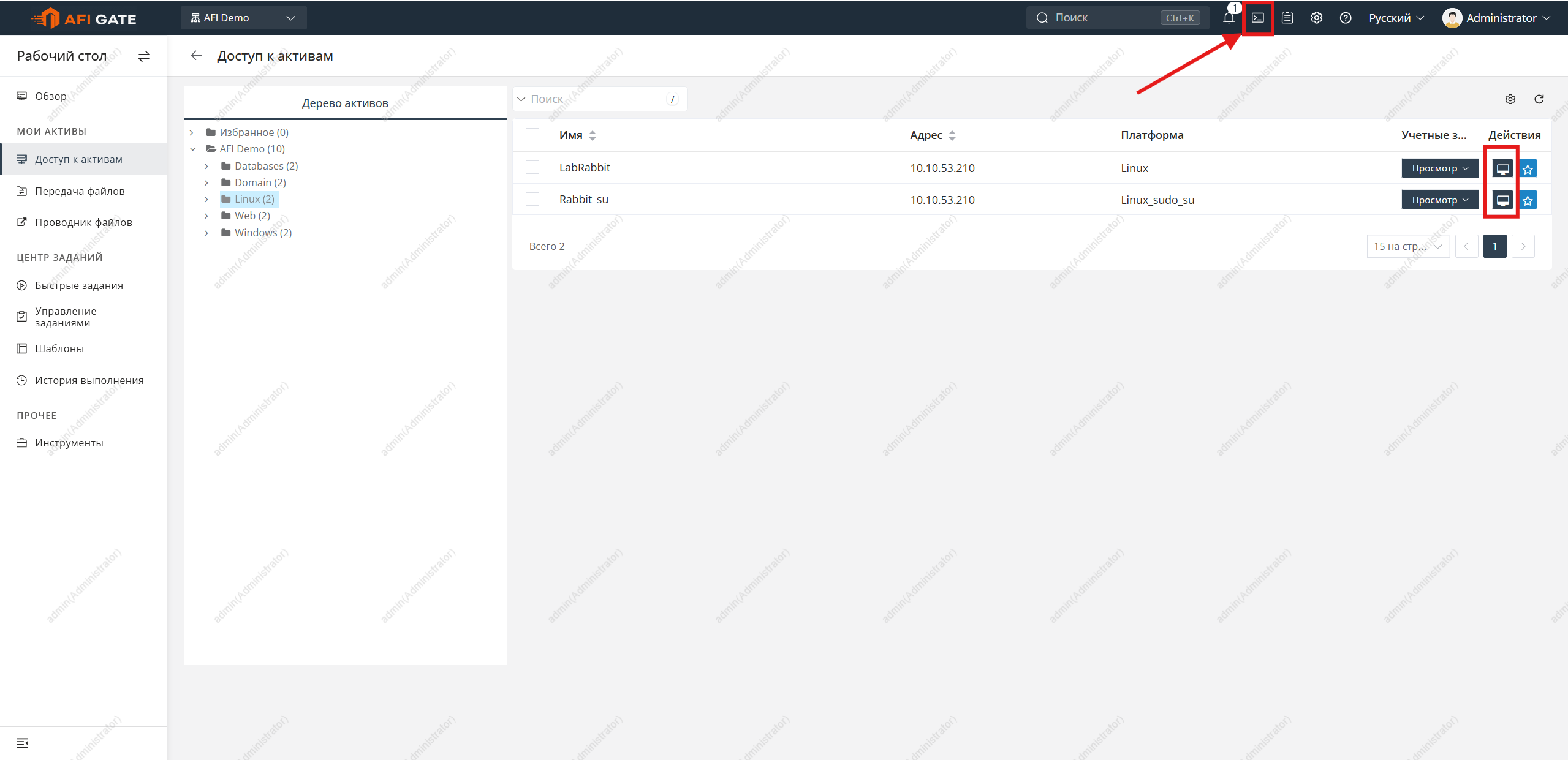
Task: Select Windows (2) folder in tree
Action: point(257,233)
